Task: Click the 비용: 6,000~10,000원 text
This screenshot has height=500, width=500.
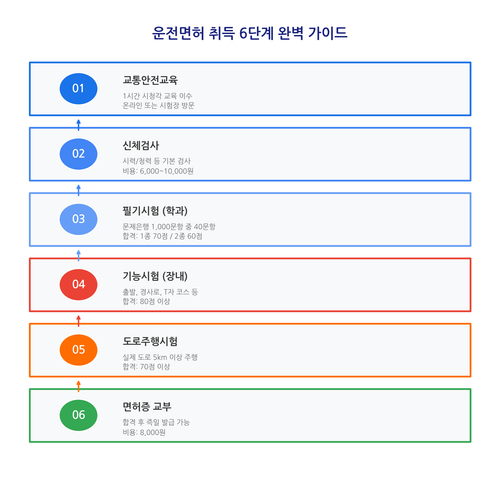Action: [x=158, y=171]
